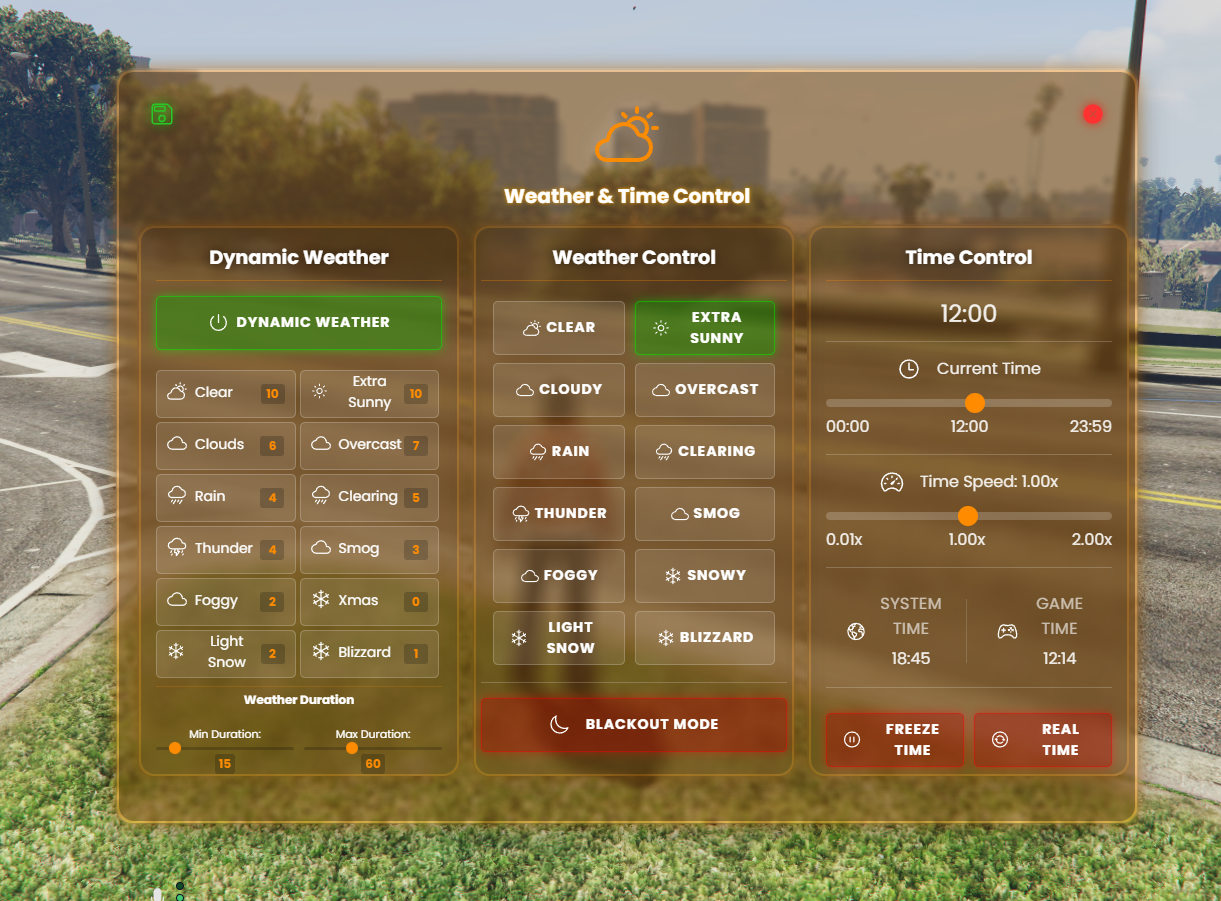This screenshot has height=901, width=1221.
Task: Select Clear in Weather Control
Action: (559, 327)
